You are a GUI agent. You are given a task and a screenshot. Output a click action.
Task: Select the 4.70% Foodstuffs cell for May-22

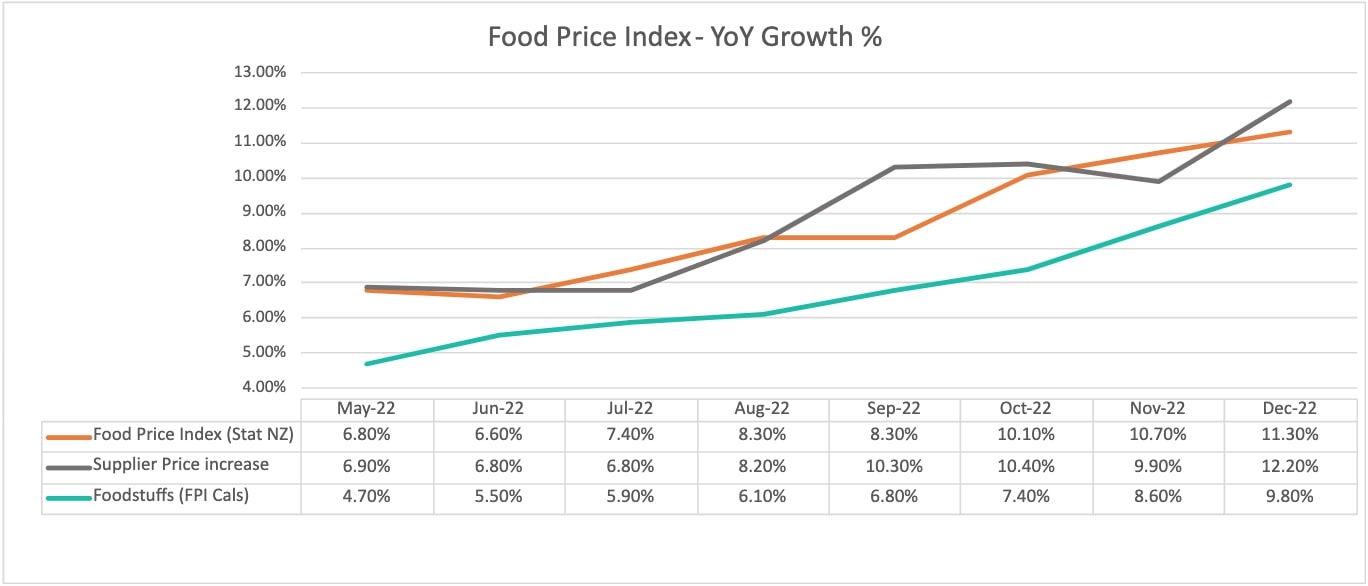click(367, 495)
